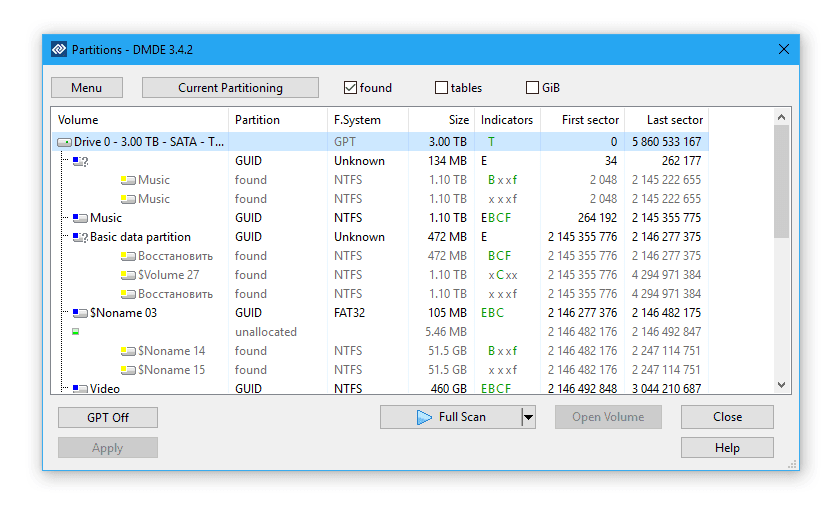Click the unallocated partition label
Image resolution: width=840 pixels, height=508 pixels.
point(266,332)
